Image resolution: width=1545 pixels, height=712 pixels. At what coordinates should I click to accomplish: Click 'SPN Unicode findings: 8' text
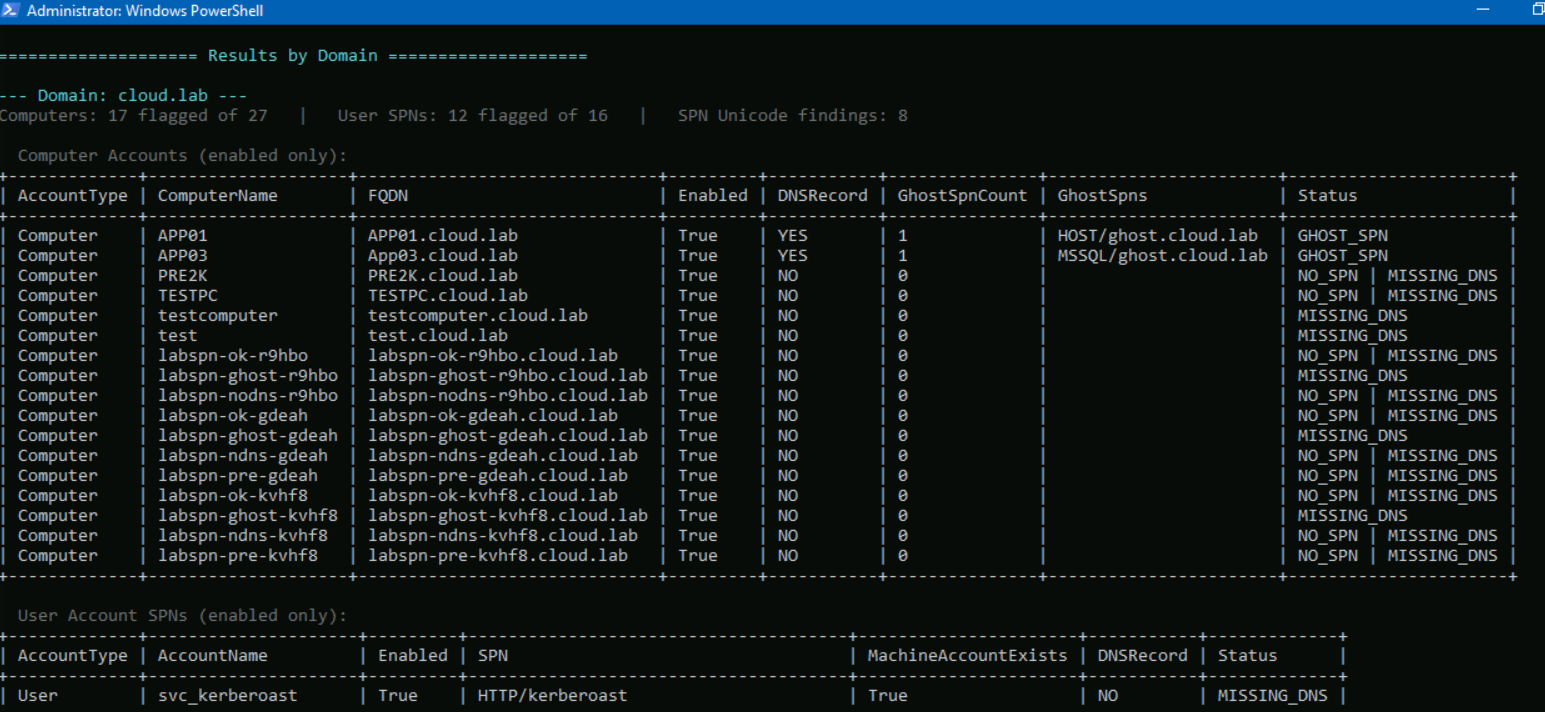[x=792, y=116]
